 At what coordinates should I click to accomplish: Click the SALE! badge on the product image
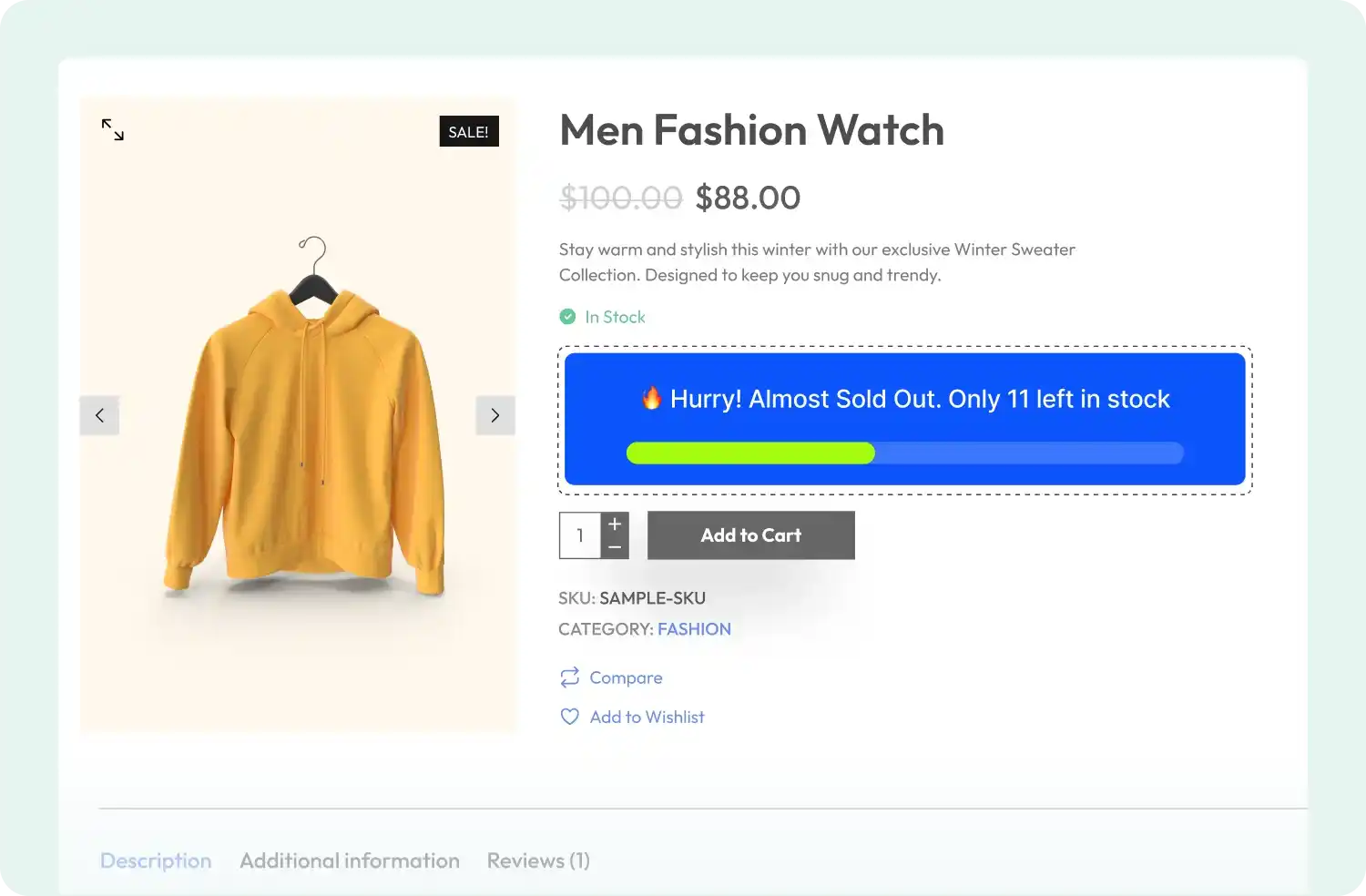(469, 131)
